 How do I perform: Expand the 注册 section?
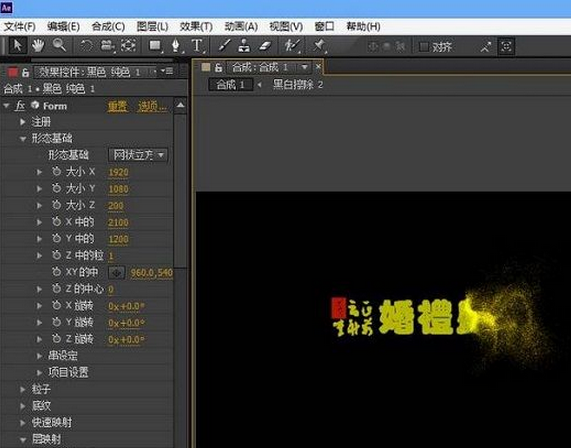tap(23, 122)
